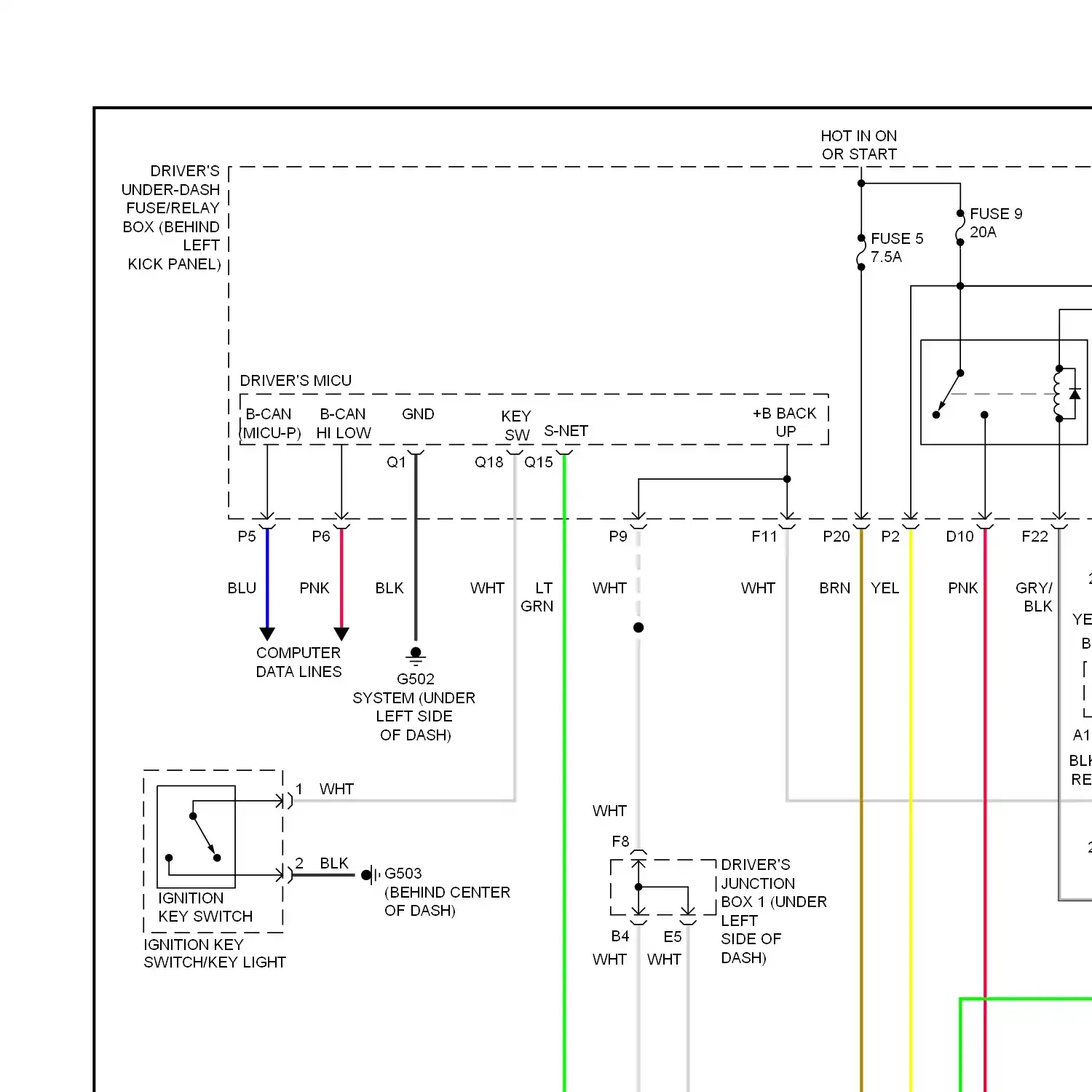Click the 'B-CAN (MICU-P)' pin label

(270, 424)
